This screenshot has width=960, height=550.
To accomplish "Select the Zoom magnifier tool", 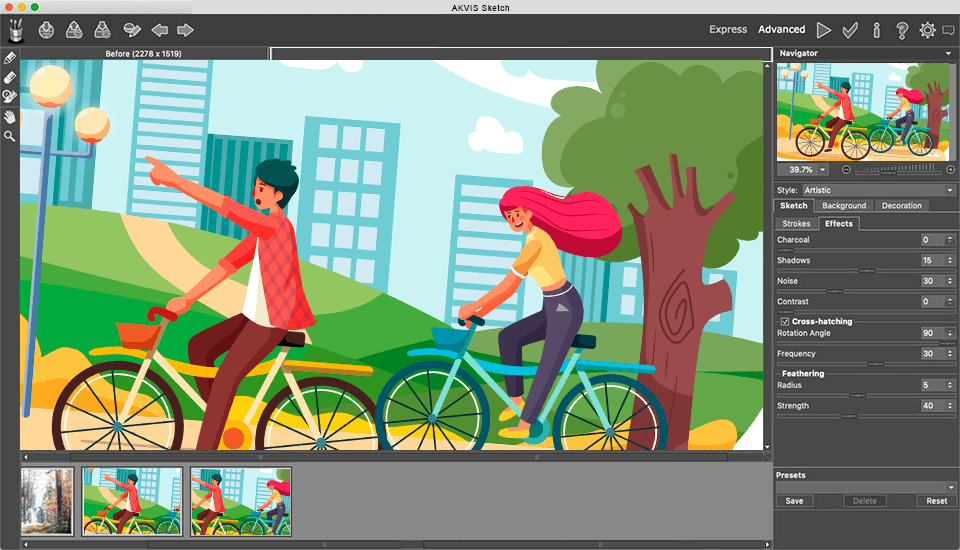I will [10, 135].
